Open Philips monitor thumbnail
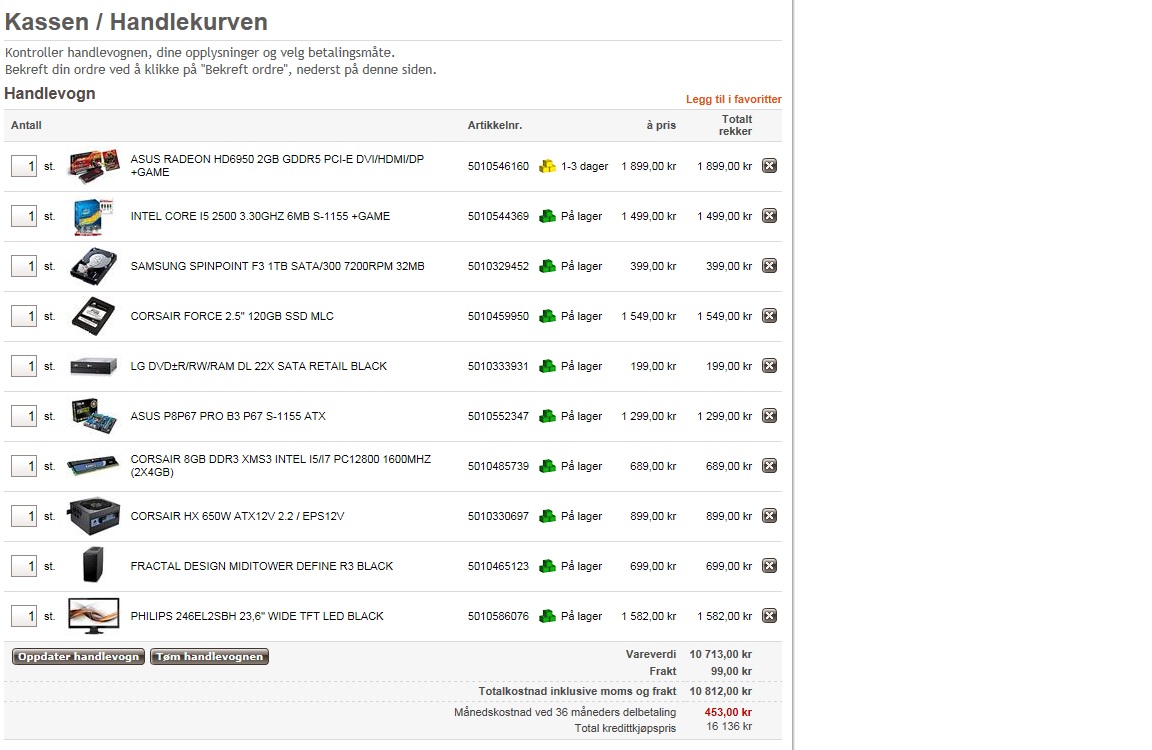1152x750 pixels. (93, 616)
